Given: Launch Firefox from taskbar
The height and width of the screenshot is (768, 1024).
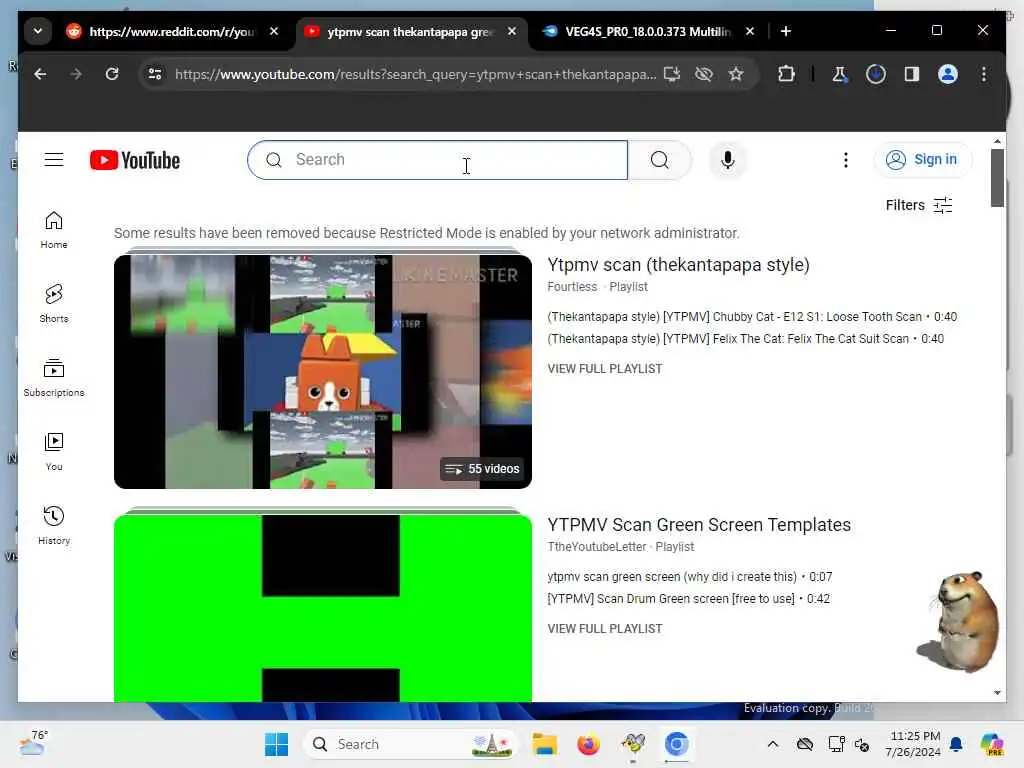Looking at the screenshot, I should coord(588,744).
